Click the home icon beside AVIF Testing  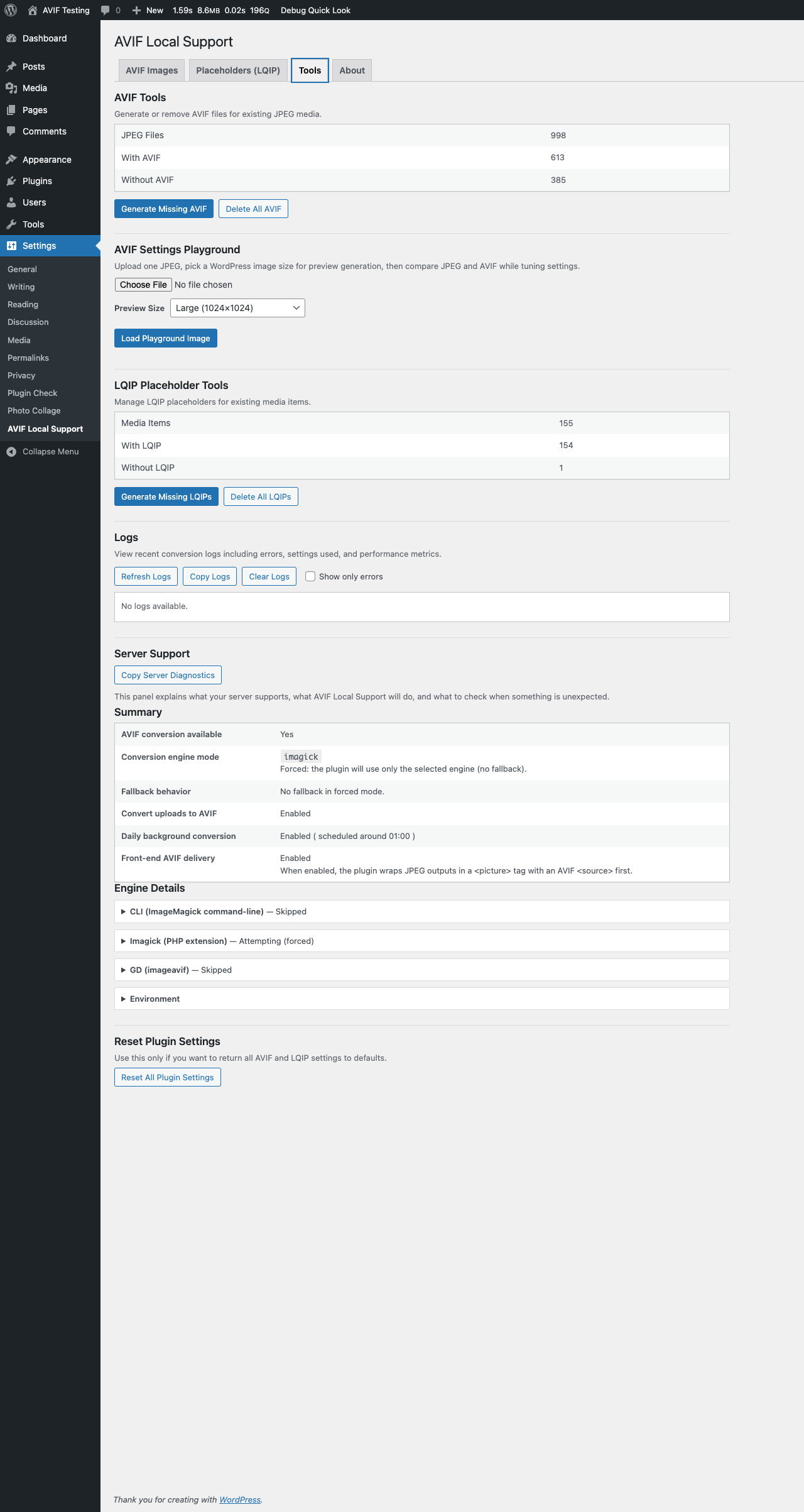pos(33,10)
